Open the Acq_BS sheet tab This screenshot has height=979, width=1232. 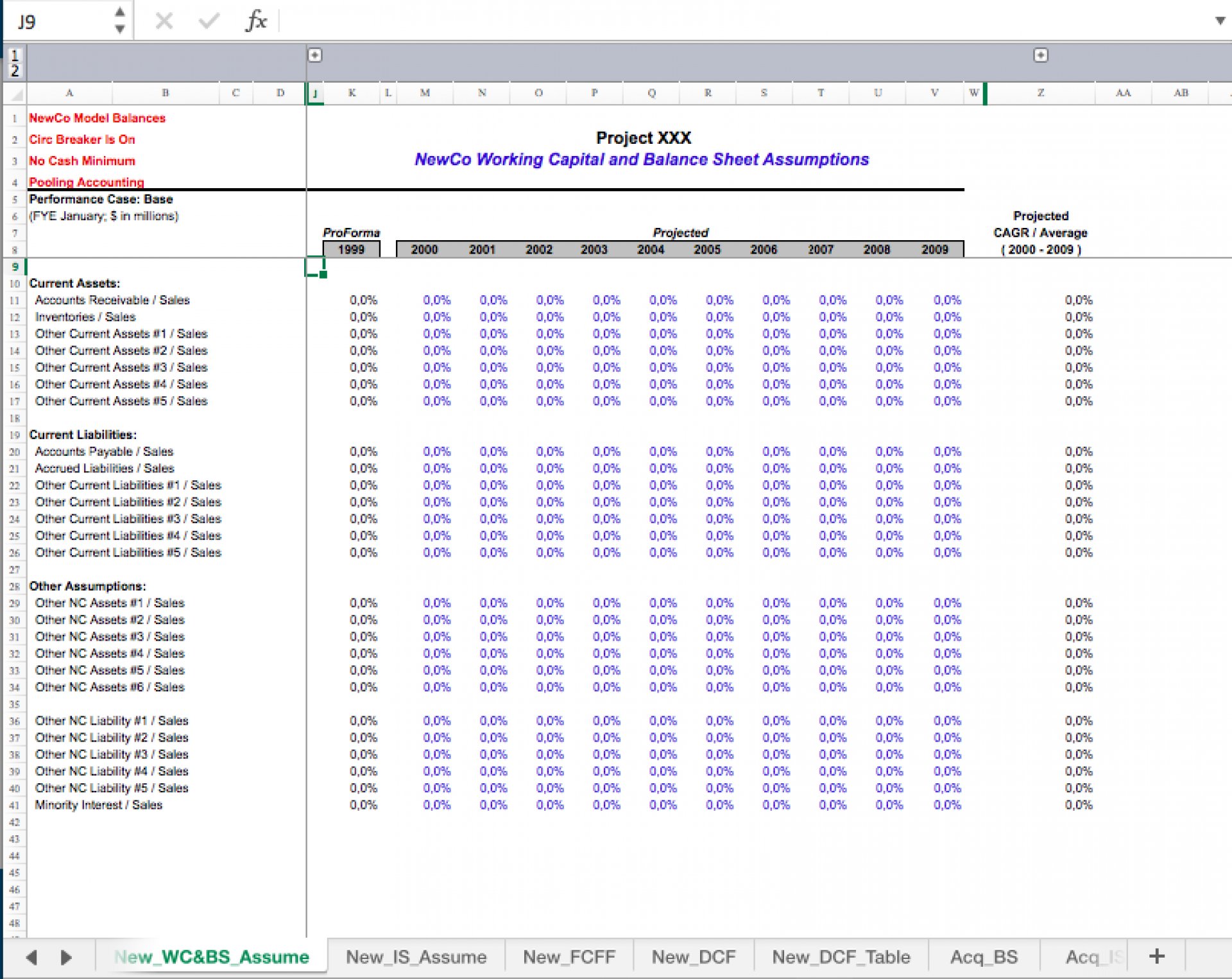tap(984, 957)
